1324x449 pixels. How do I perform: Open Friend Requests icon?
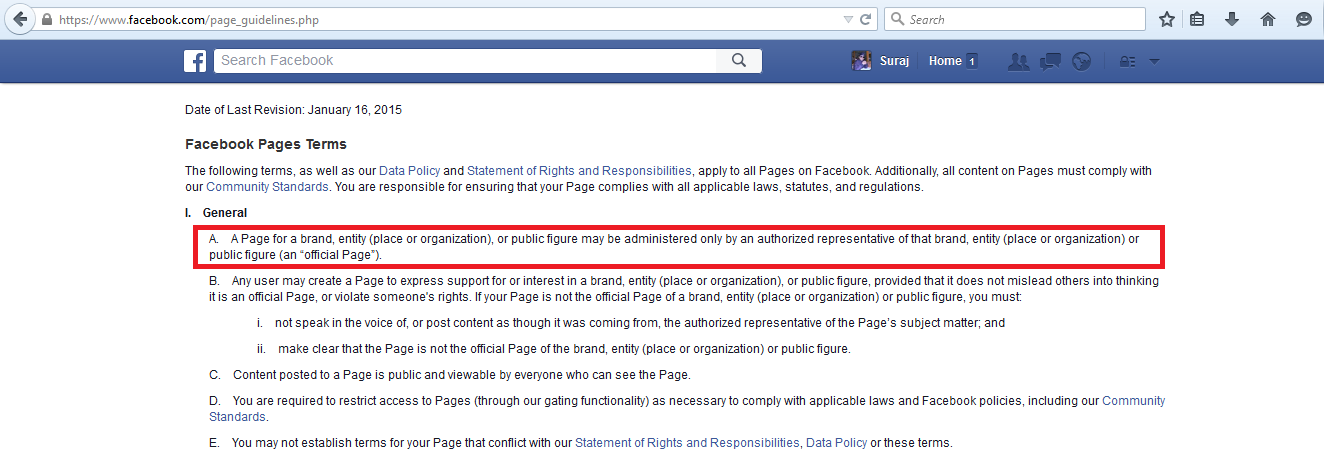(x=1018, y=61)
